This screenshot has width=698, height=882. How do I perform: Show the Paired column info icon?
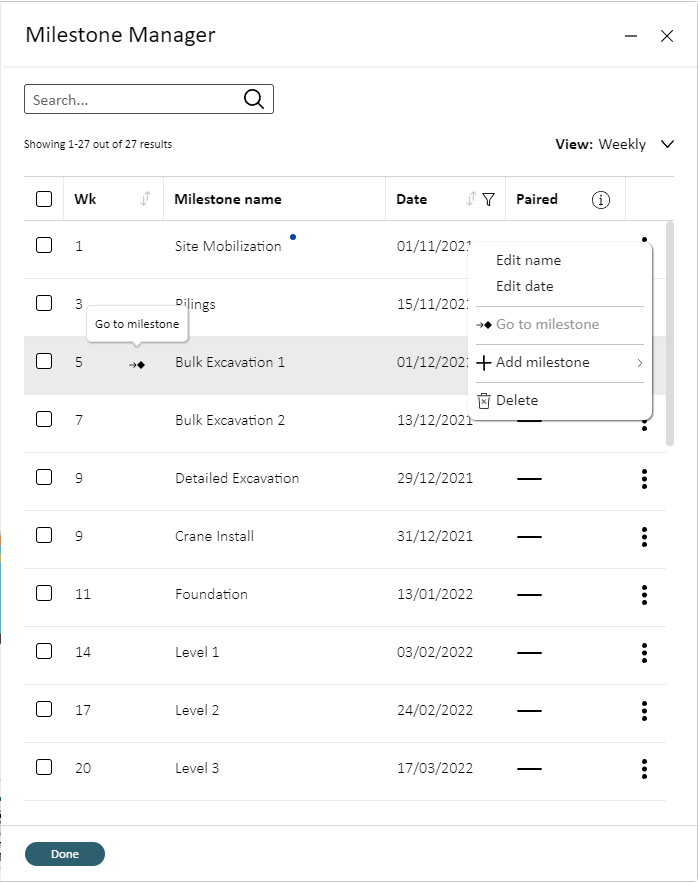pos(601,200)
